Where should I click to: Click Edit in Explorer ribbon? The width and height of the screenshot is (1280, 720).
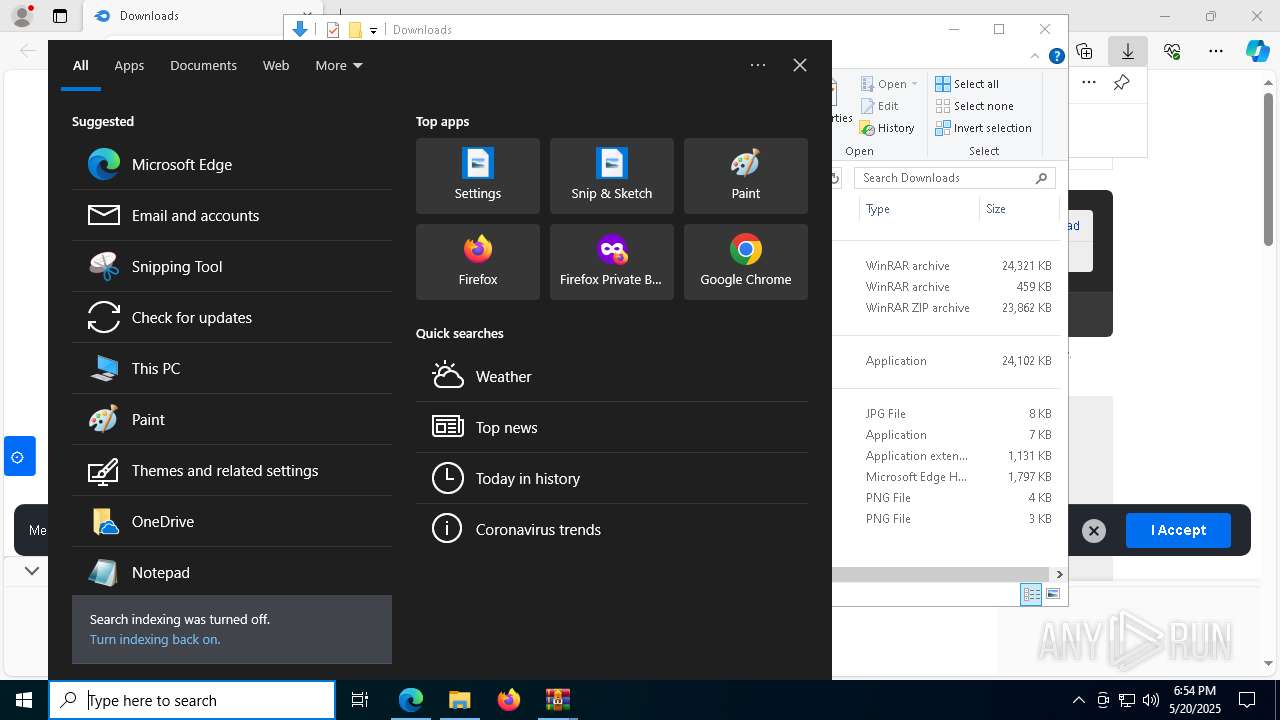click(x=879, y=106)
